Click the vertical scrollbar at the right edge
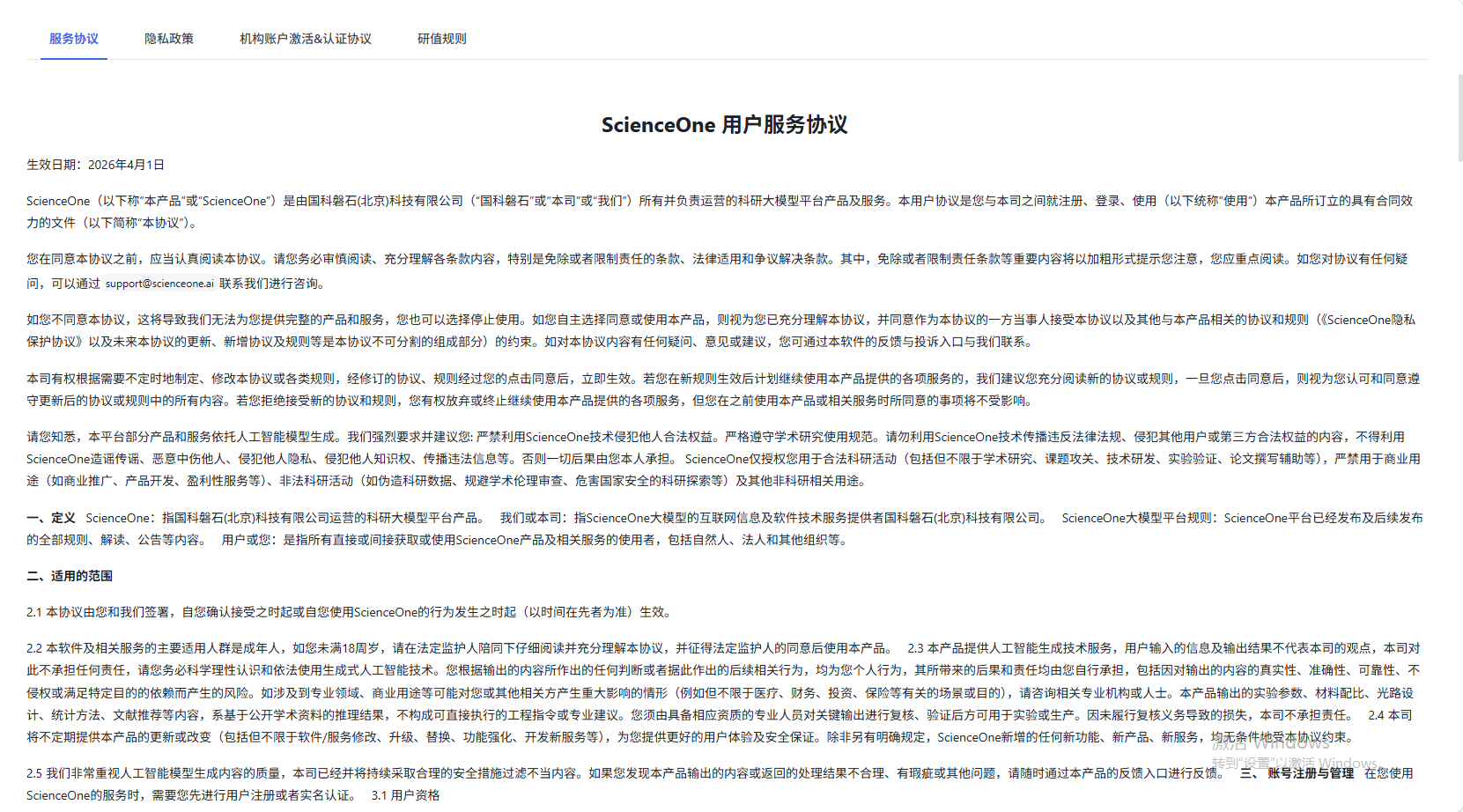 point(1459,118)
